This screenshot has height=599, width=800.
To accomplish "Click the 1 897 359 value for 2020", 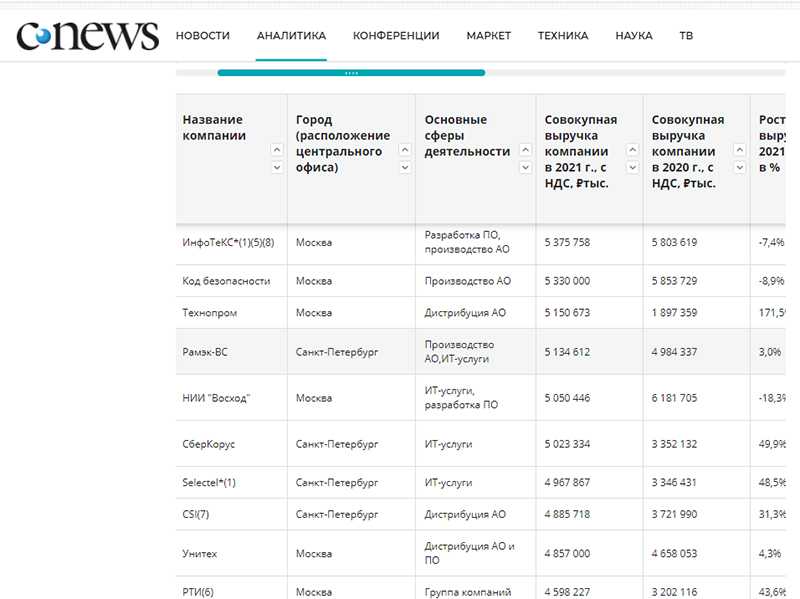I will [674, 312].
